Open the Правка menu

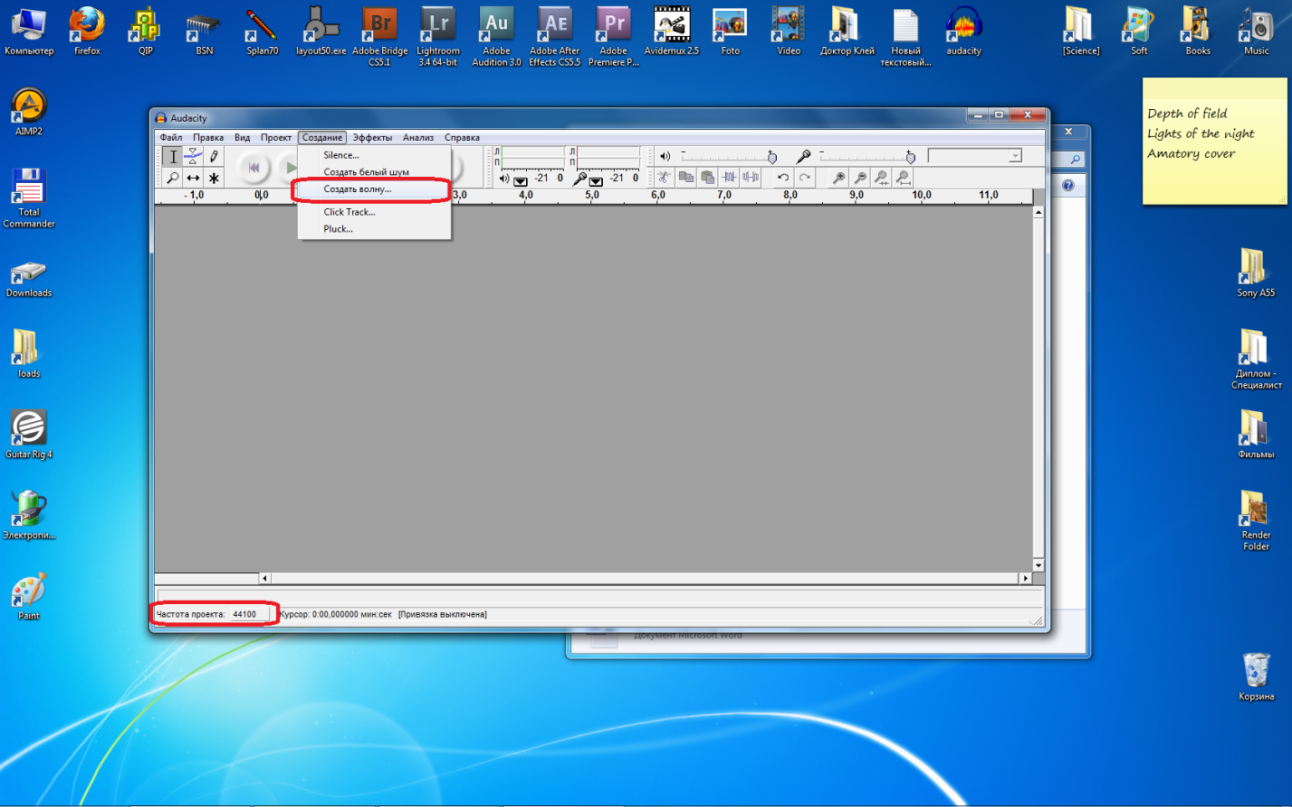pos(208,137)
